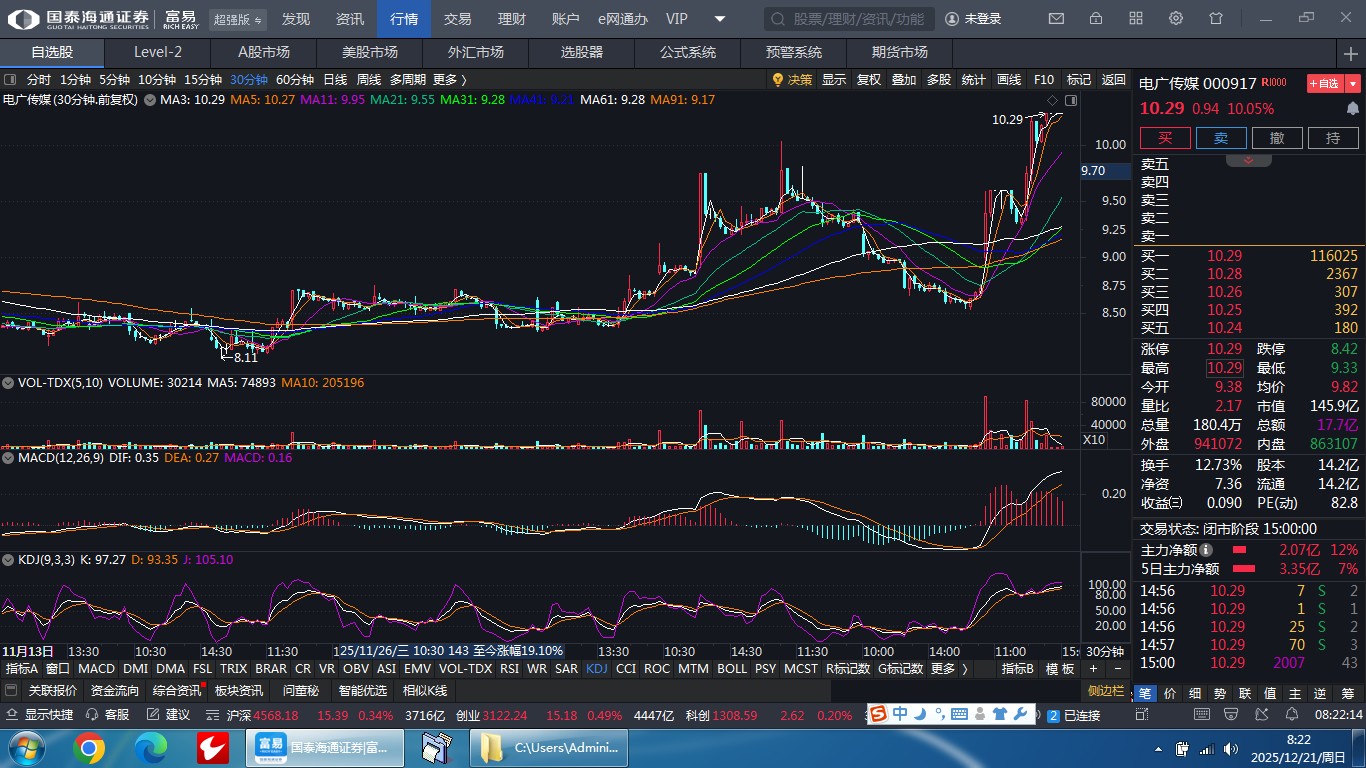Click the 资金流向 button

pos(115,691)
